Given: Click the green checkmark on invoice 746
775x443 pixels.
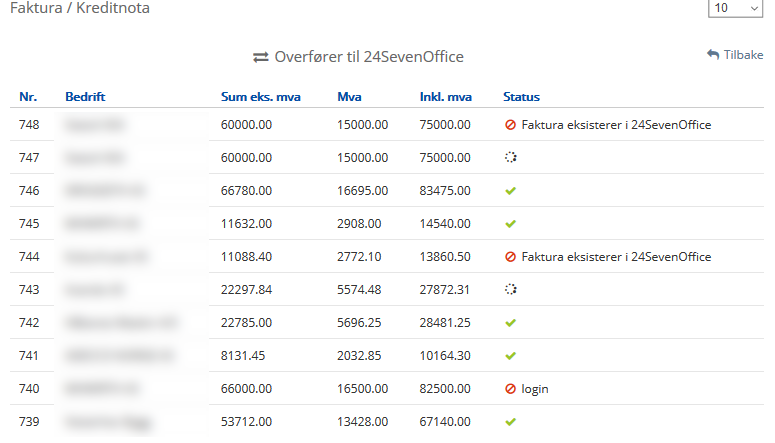Looking at the screenshot, I should tap(511, 191).
